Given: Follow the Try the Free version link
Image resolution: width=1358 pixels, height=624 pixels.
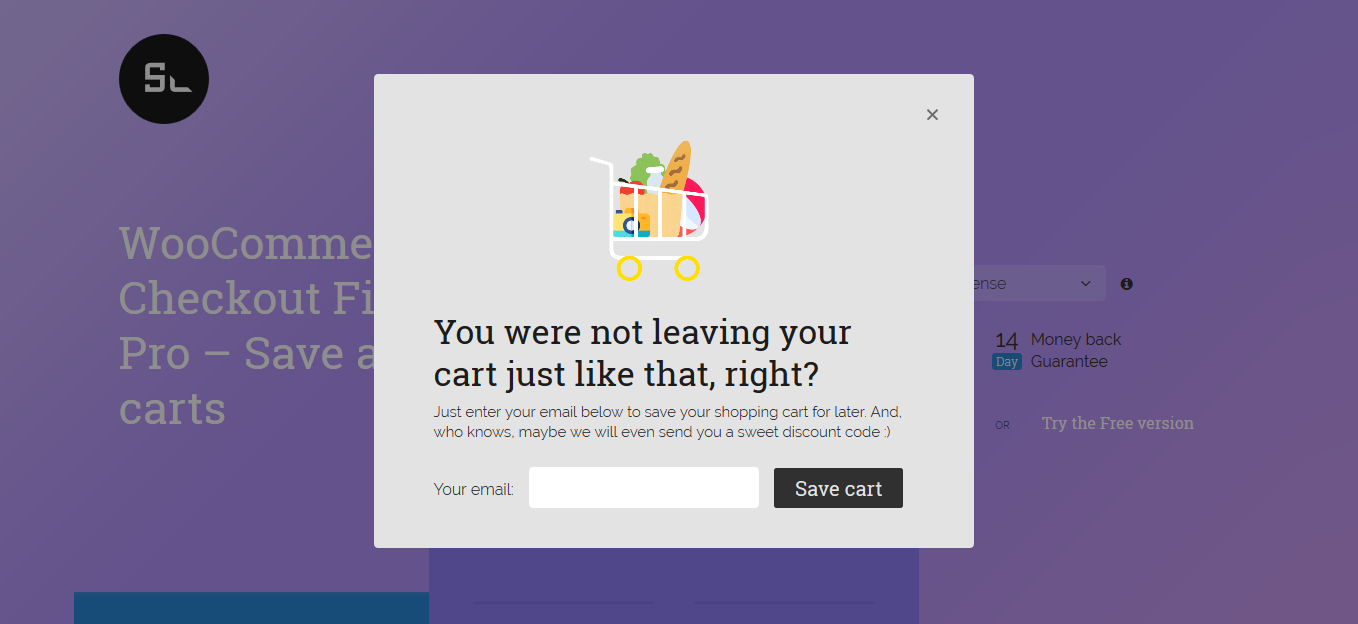Looking at the screenshot, I should click(1118, 423).
